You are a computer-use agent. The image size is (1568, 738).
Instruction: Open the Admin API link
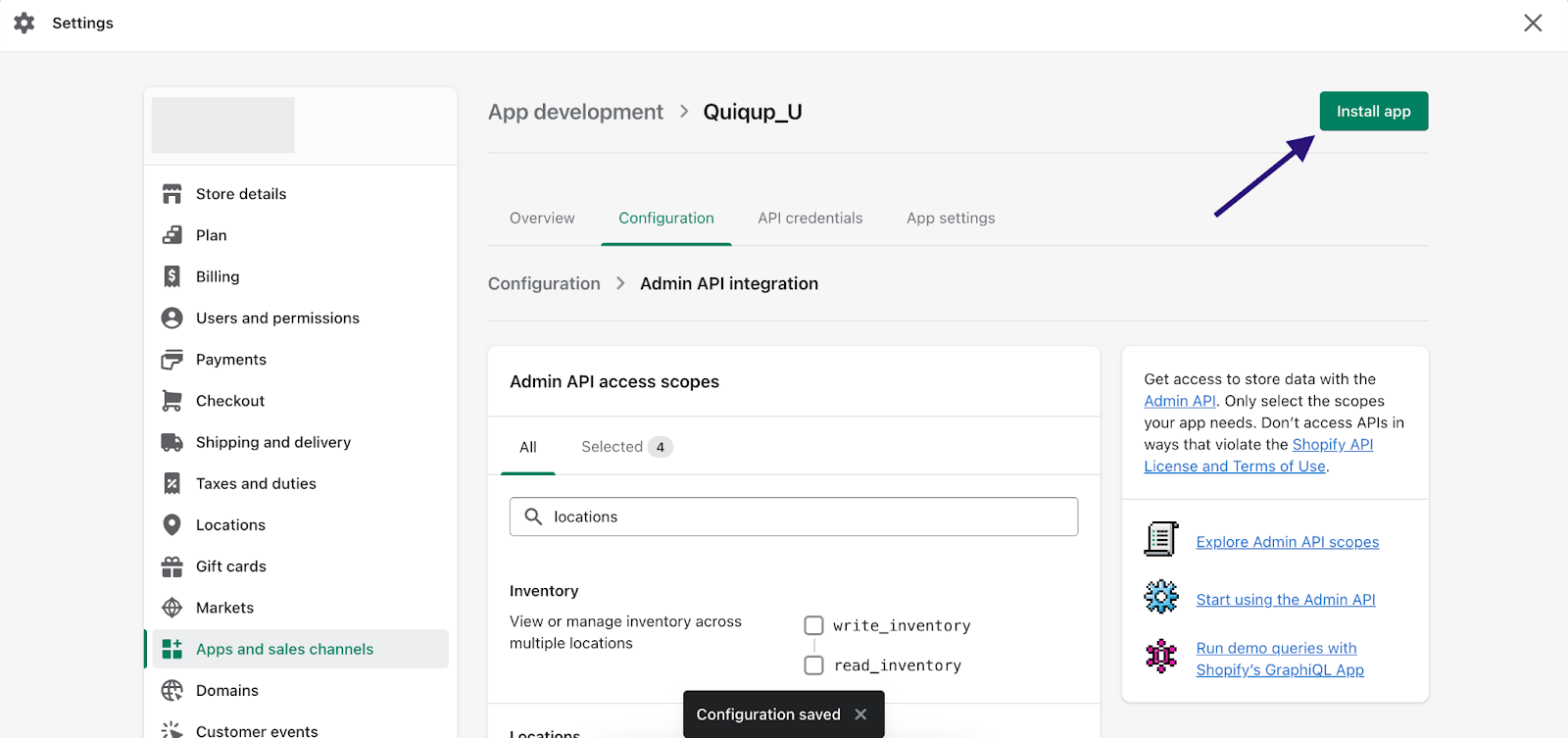1180,401
